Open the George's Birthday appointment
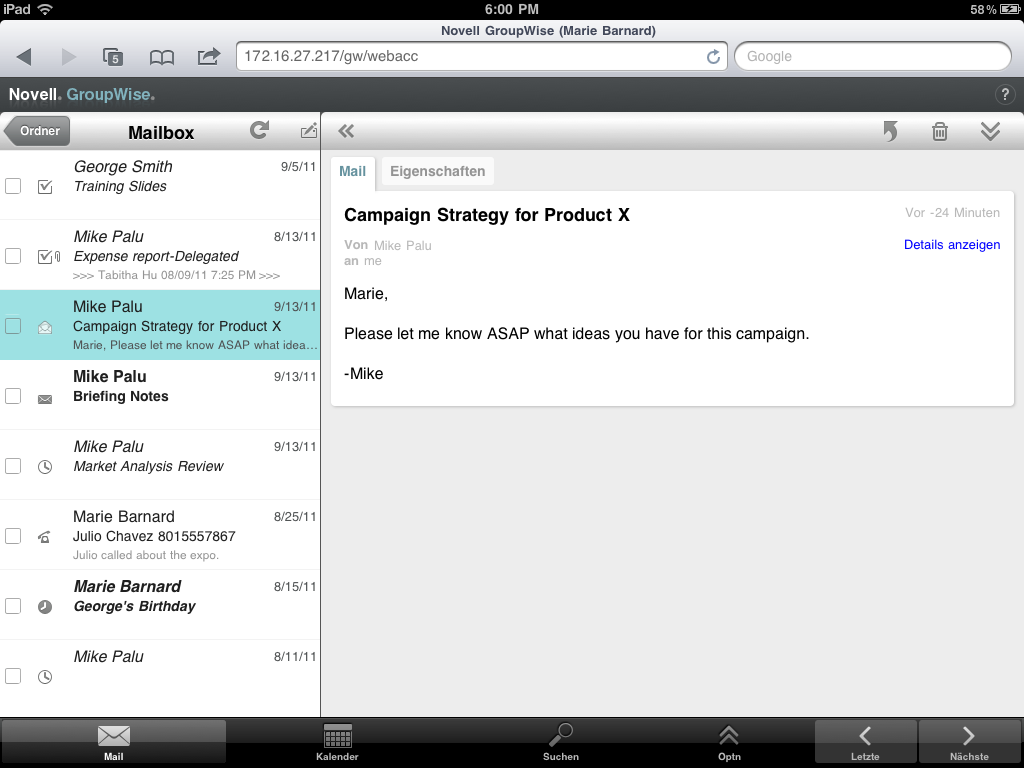The image size is (1024, 768). (x=160, y=605)
